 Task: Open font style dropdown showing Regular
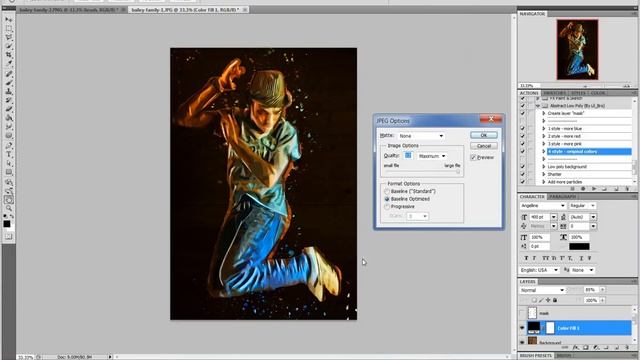582,206
